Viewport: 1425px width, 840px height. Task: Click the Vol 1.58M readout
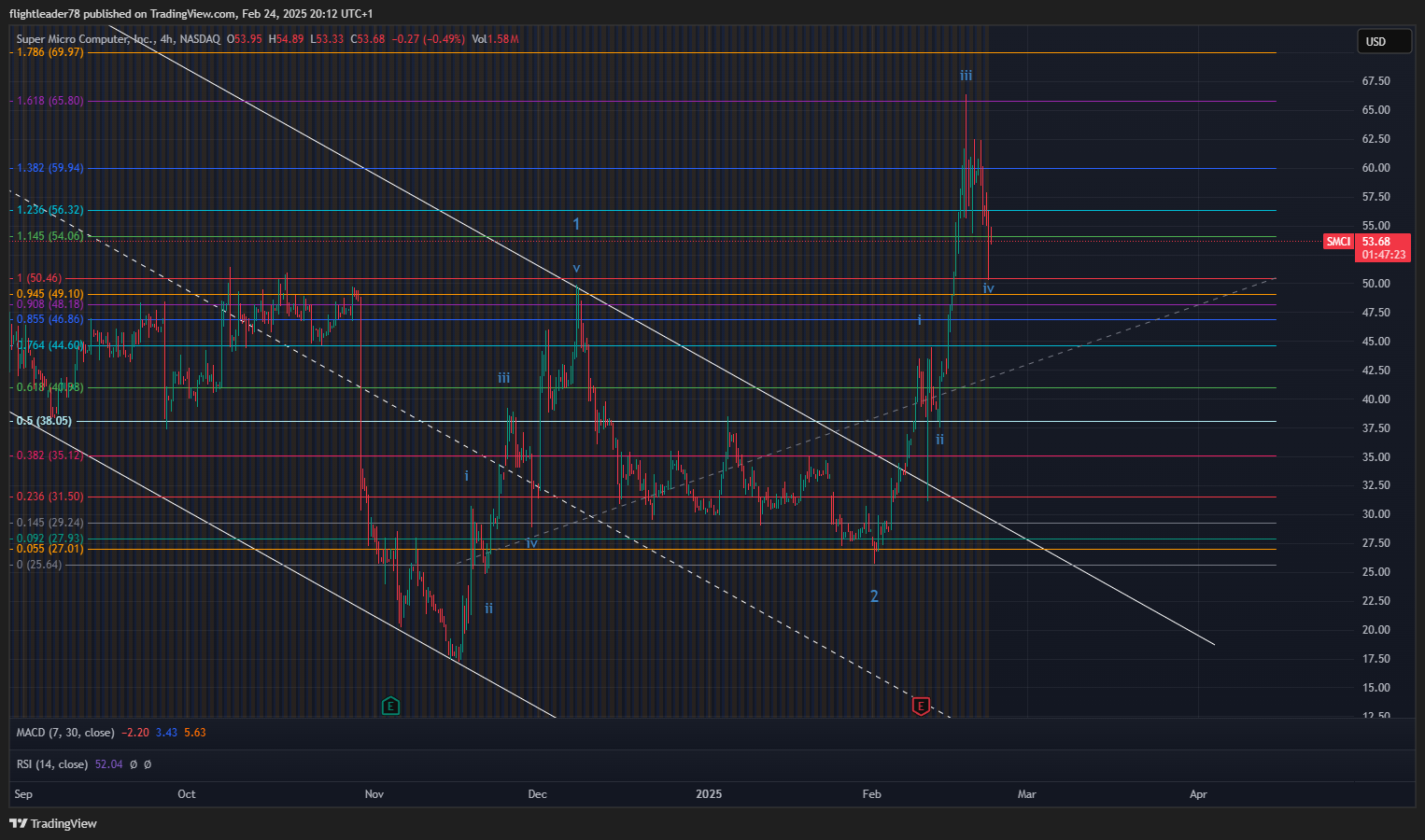[x=495, y=39]
